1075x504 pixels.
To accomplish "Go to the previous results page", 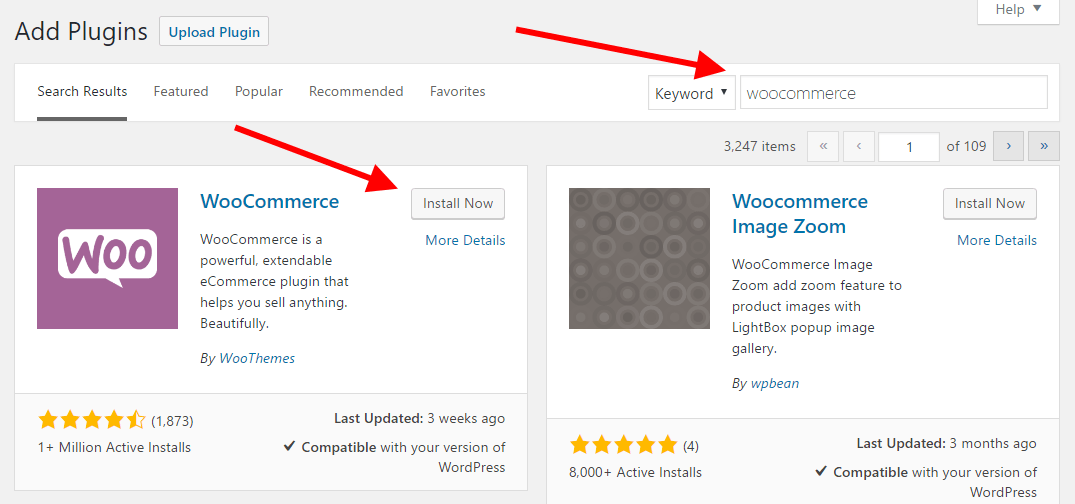I will pyautogui.click(x=858, y=147).
